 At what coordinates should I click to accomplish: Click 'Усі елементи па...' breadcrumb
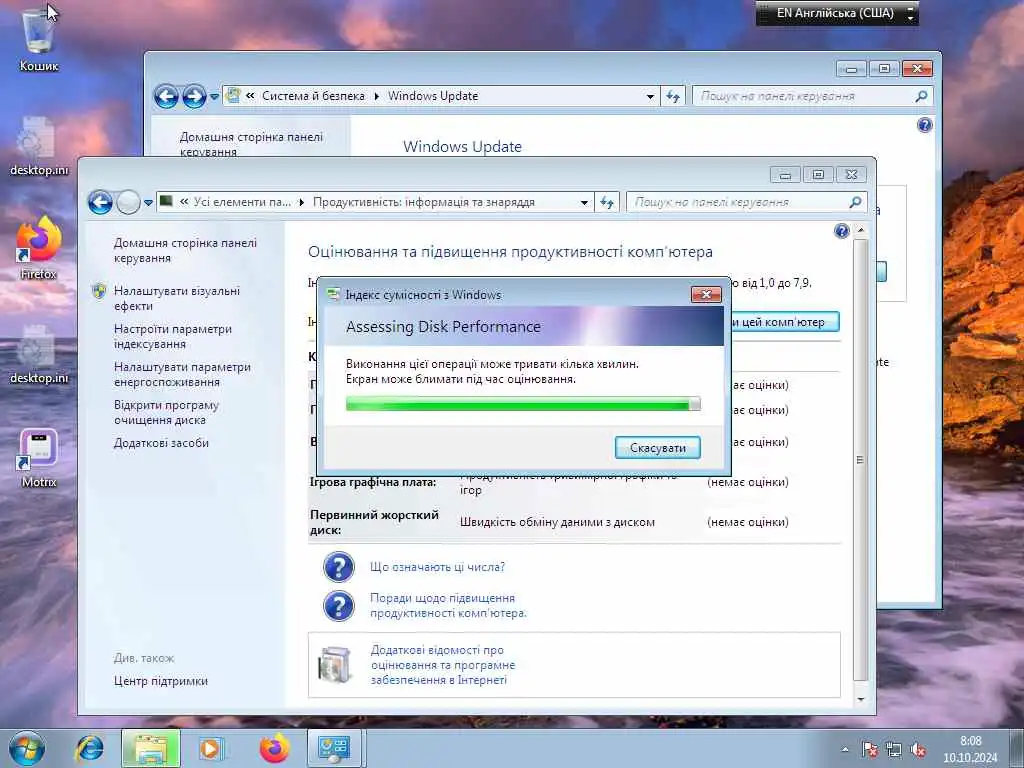coord(242,202)
